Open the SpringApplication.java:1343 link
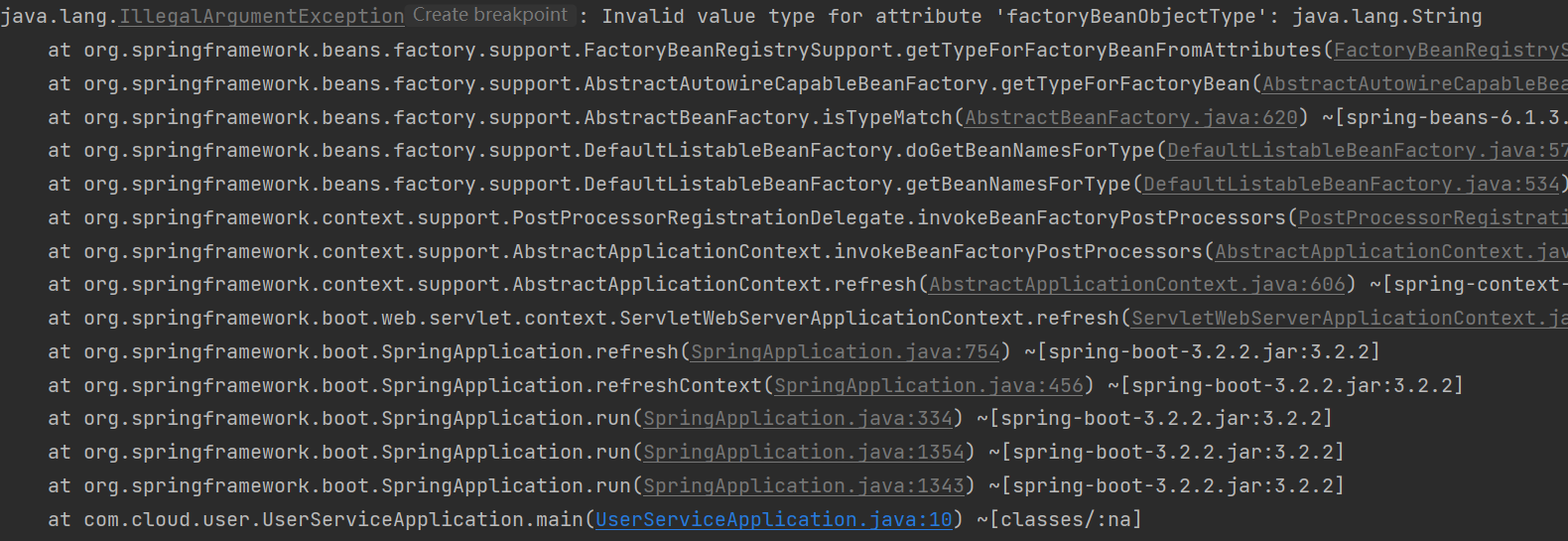Screen dimensions: 1568x541 click(x=804, y=486)
